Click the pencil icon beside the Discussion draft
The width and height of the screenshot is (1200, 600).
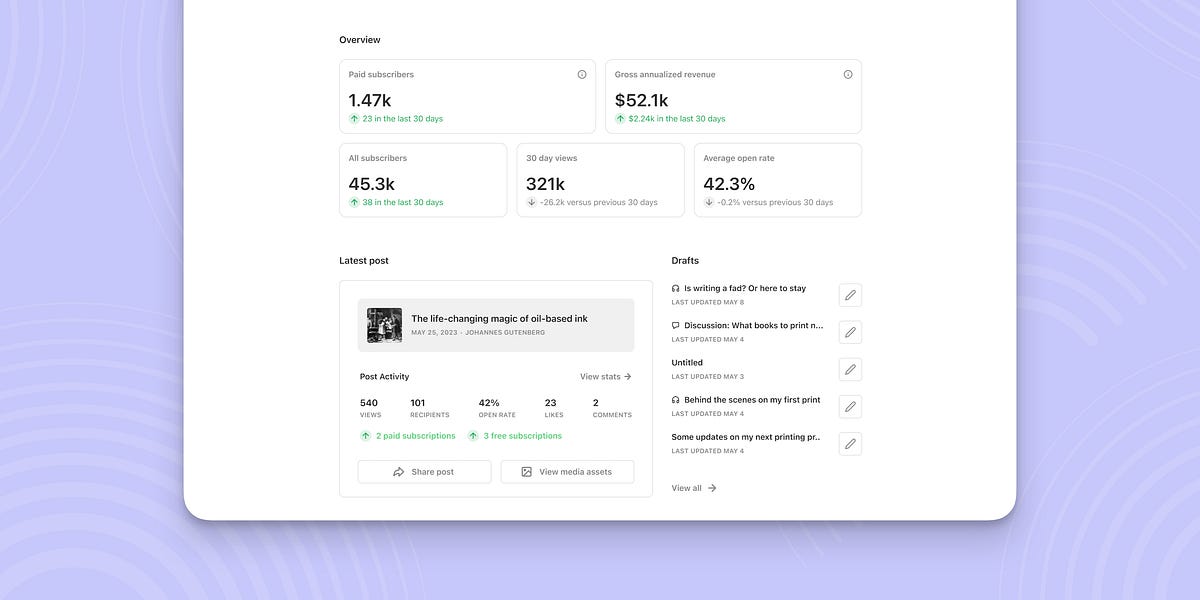(849, 331)
